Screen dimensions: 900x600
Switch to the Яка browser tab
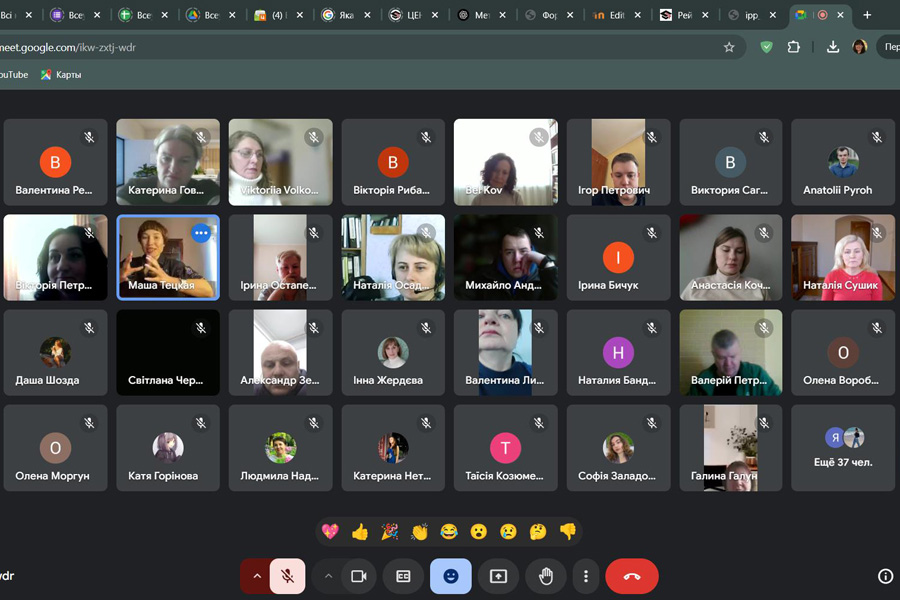click(346, 16)
